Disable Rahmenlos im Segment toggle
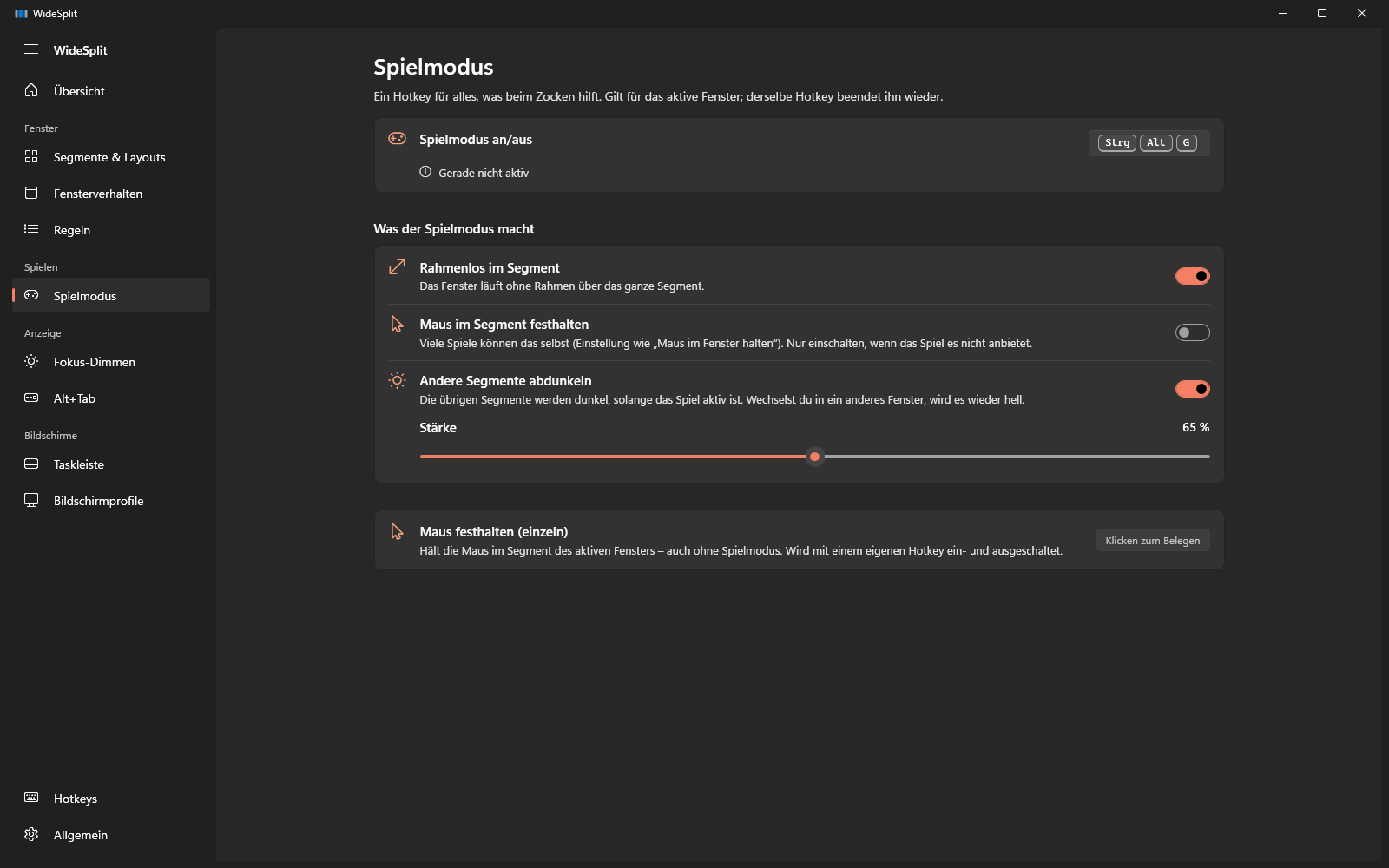 click(x=1192, y=276)
